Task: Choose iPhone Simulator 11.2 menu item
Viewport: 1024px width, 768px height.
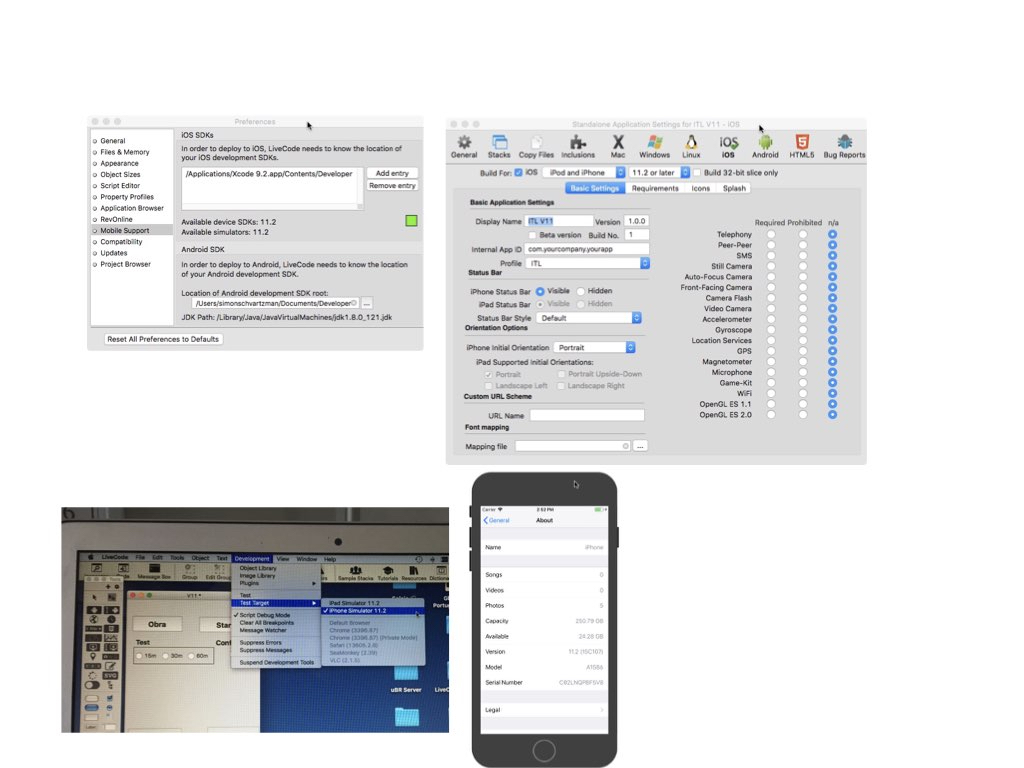Action: pos(372,611)
